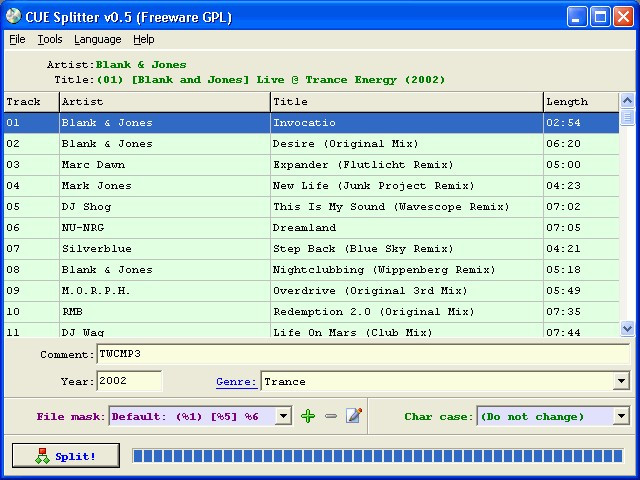Click the CUE Splitter CD icon in title bar
Viewport: 640px width, 480px height.
click(13, 16)
